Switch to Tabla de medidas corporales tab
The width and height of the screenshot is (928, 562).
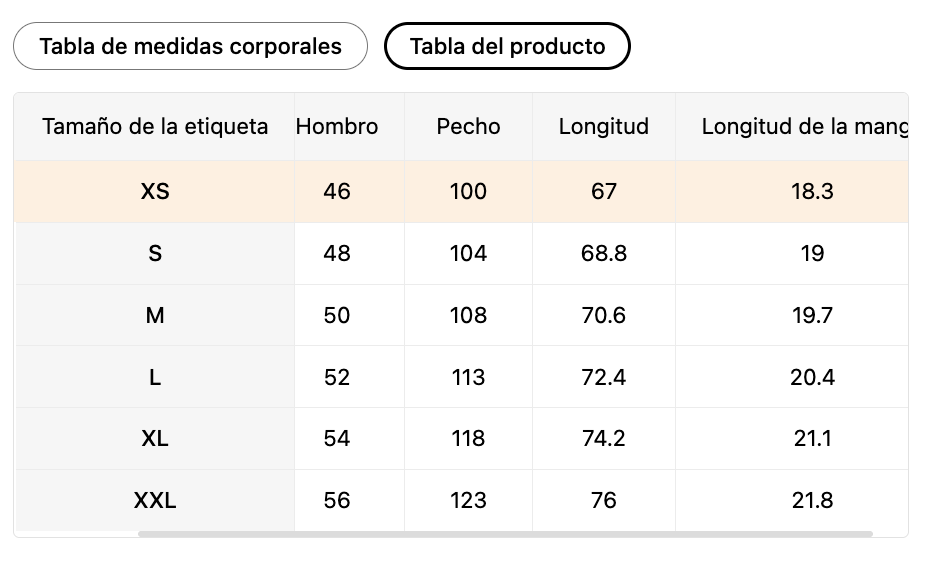point(190,46)
